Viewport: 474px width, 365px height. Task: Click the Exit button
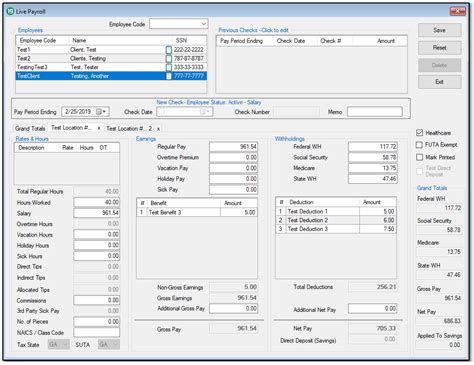click(440, 82)
